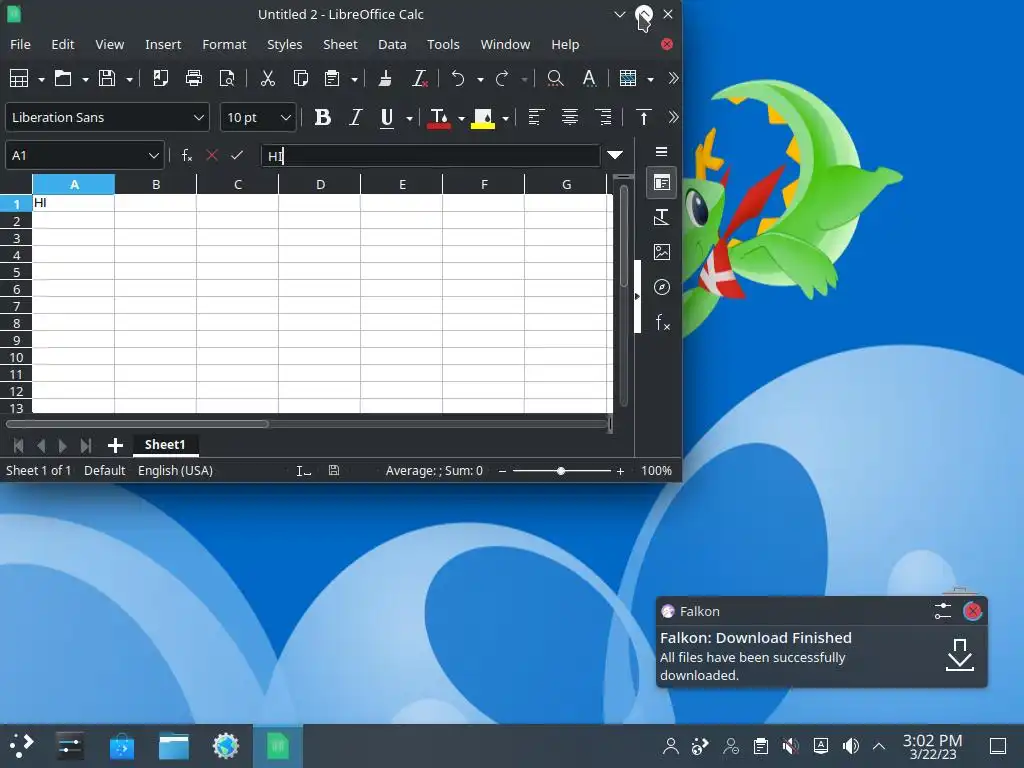The image size is (1024, 768).
Task: Click the Clone Formatting paintbrush icon
Action: coord(385,78)
